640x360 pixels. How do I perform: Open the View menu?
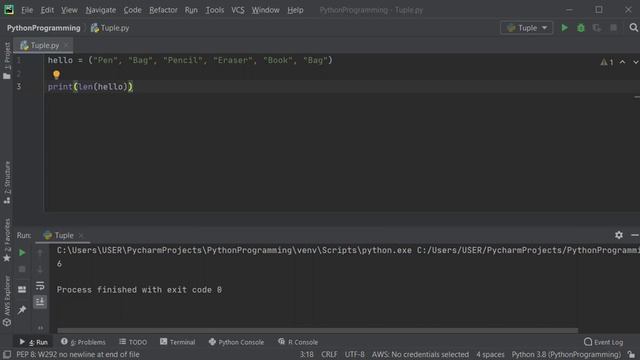coord(69,10)
